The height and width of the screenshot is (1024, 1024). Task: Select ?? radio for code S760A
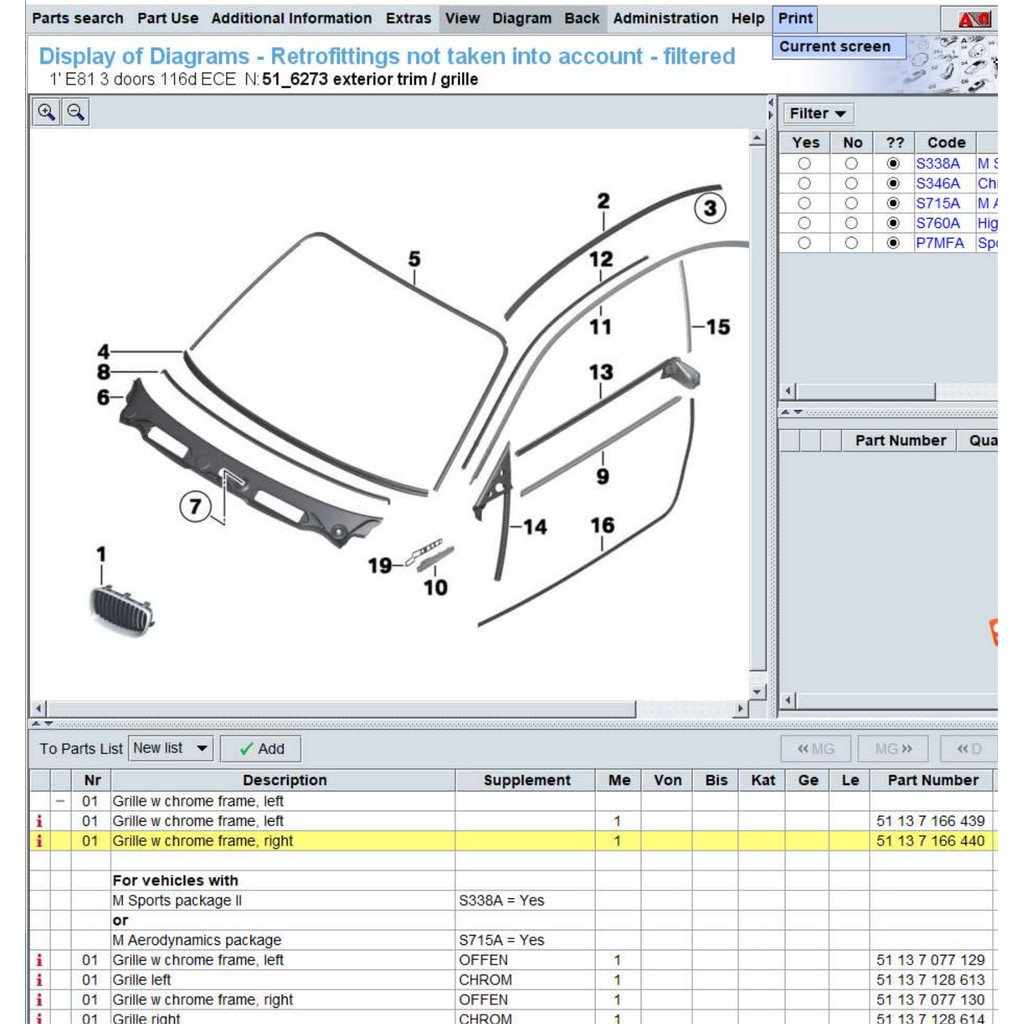click(x=893, y=223)
